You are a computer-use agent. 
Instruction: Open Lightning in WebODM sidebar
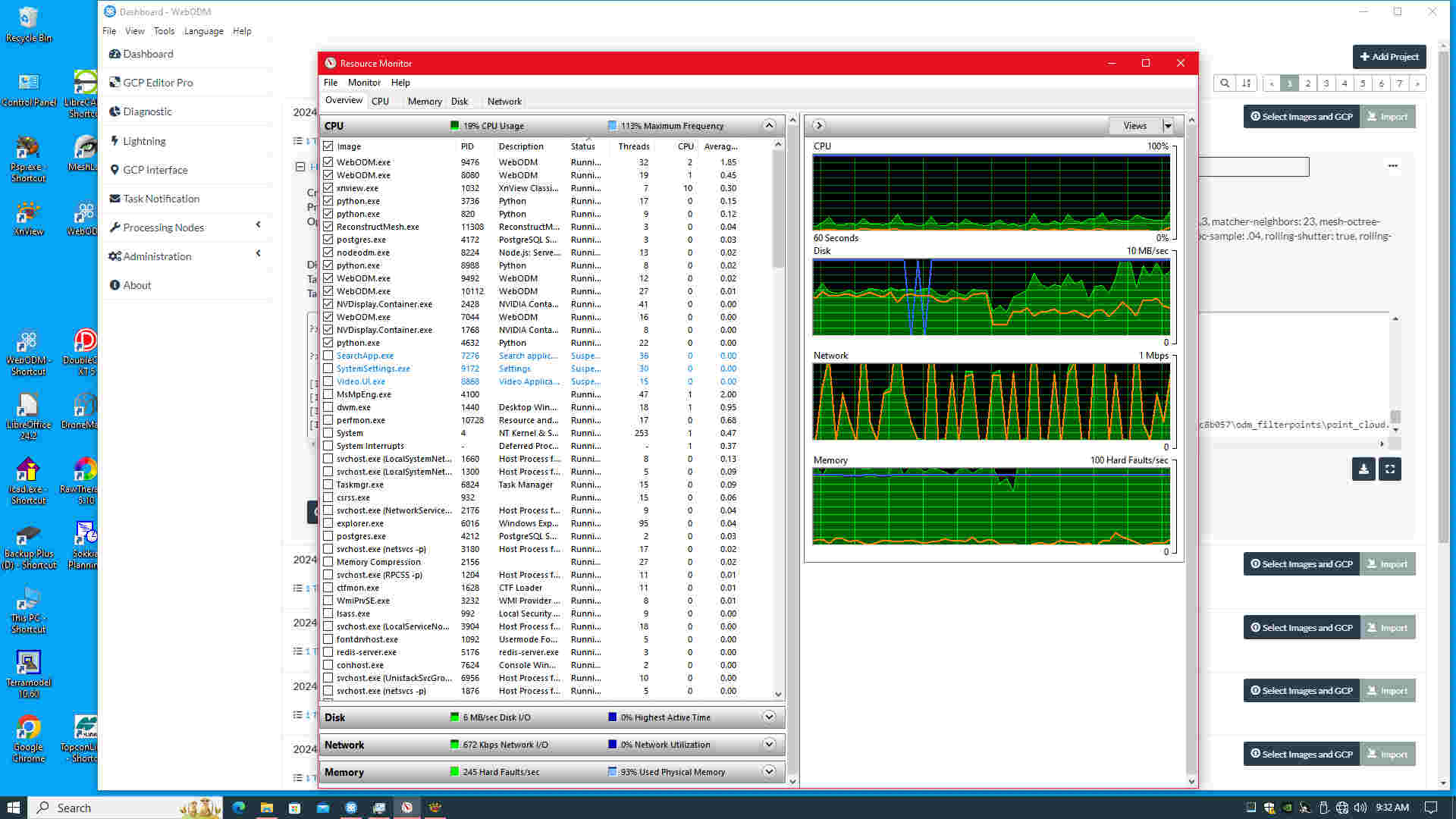137,141
